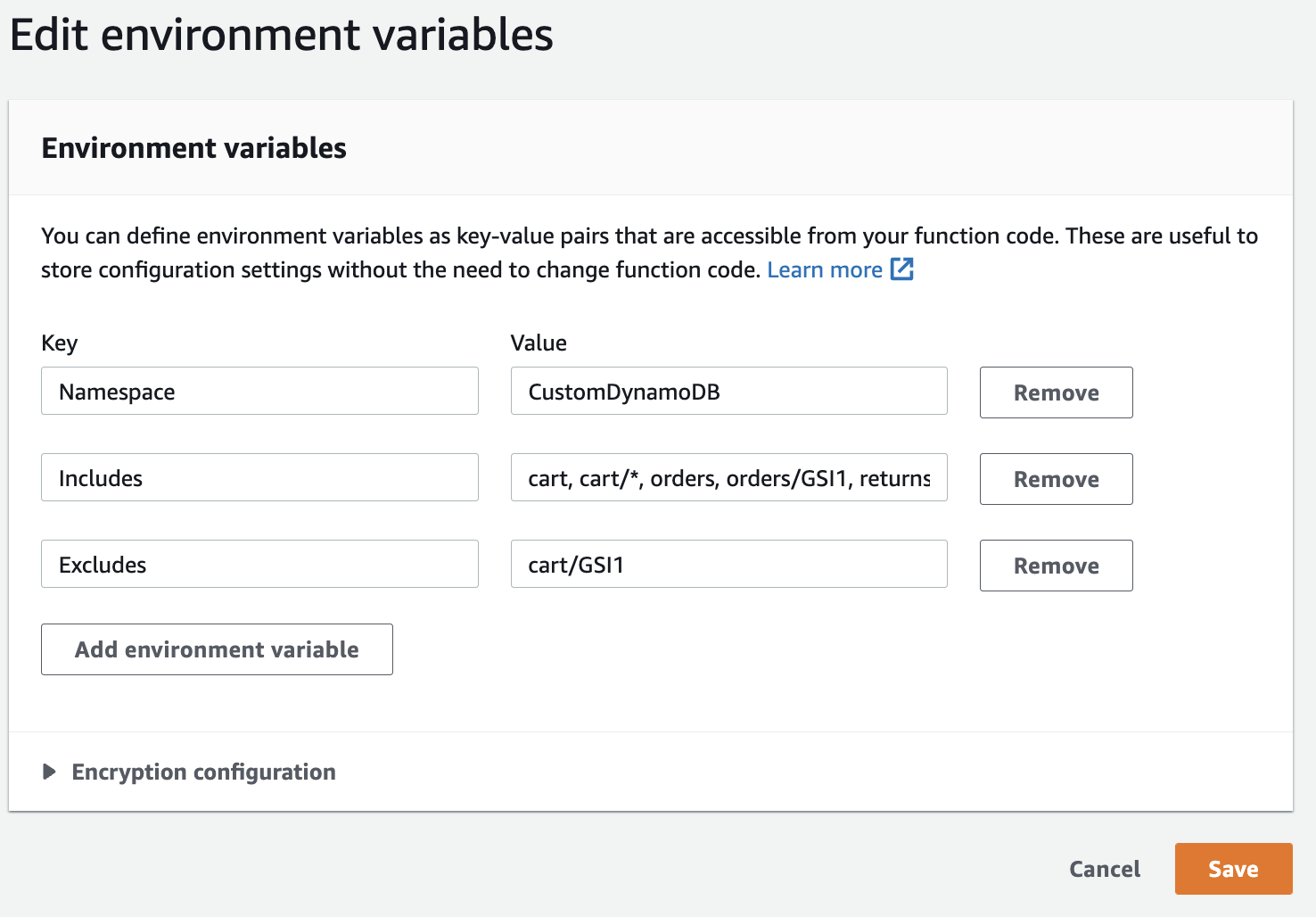Click the CustomDynamoDB value field
1316x917 pixels.
(728, 391)
